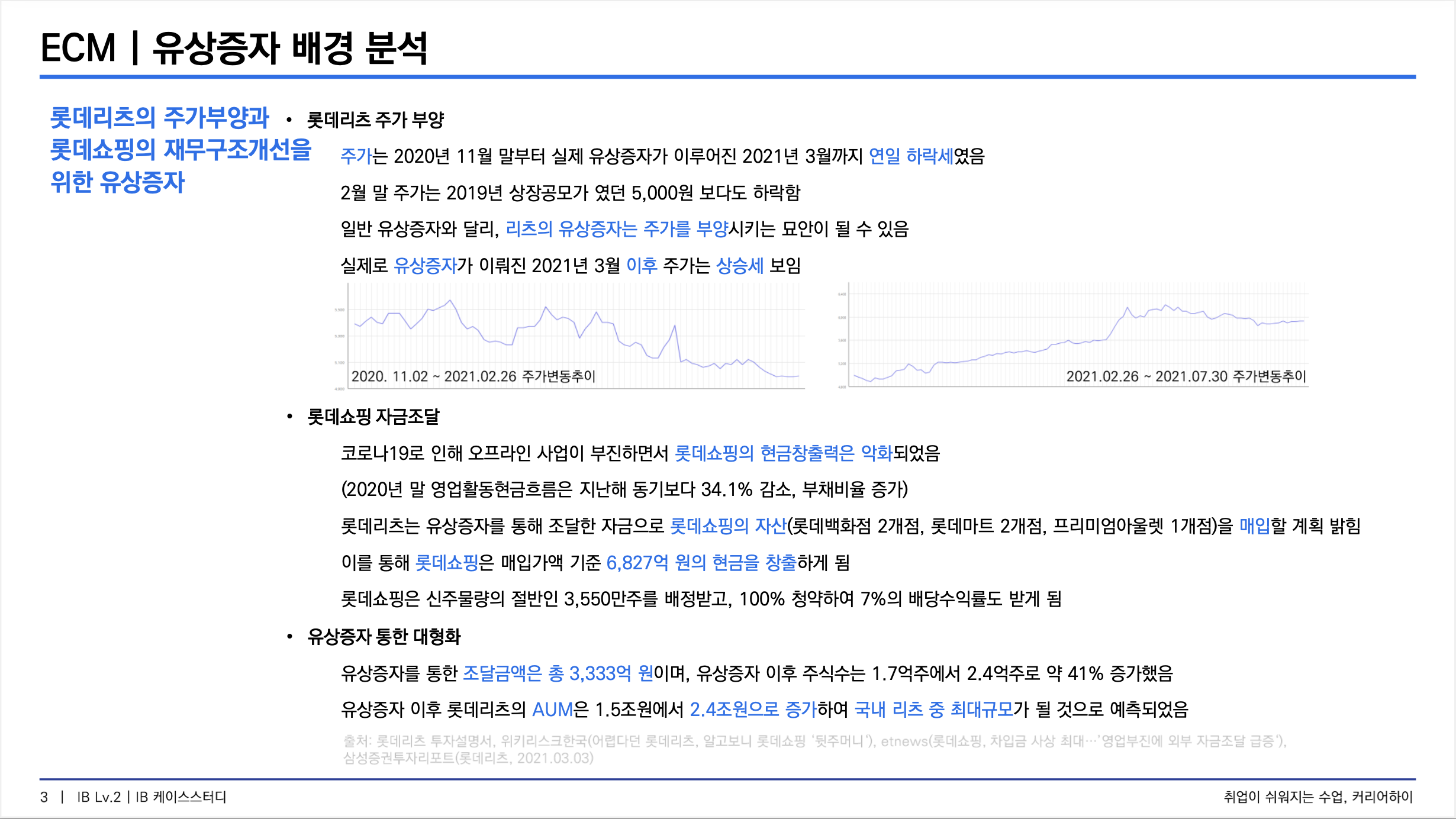The image size is (1456, 819).
Task: Click the page number '3' in the footer
Action: [x=44, y=797]
